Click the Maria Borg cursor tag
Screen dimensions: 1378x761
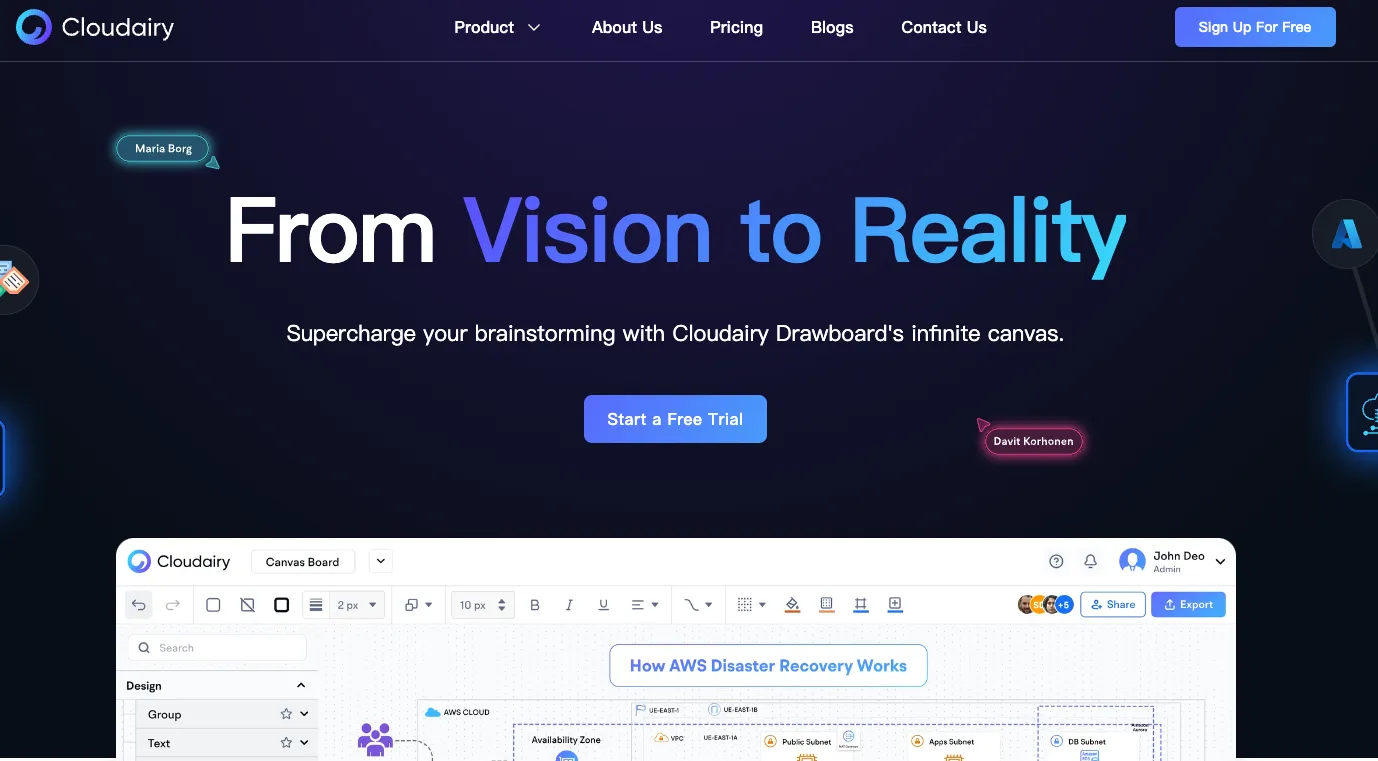163,149
